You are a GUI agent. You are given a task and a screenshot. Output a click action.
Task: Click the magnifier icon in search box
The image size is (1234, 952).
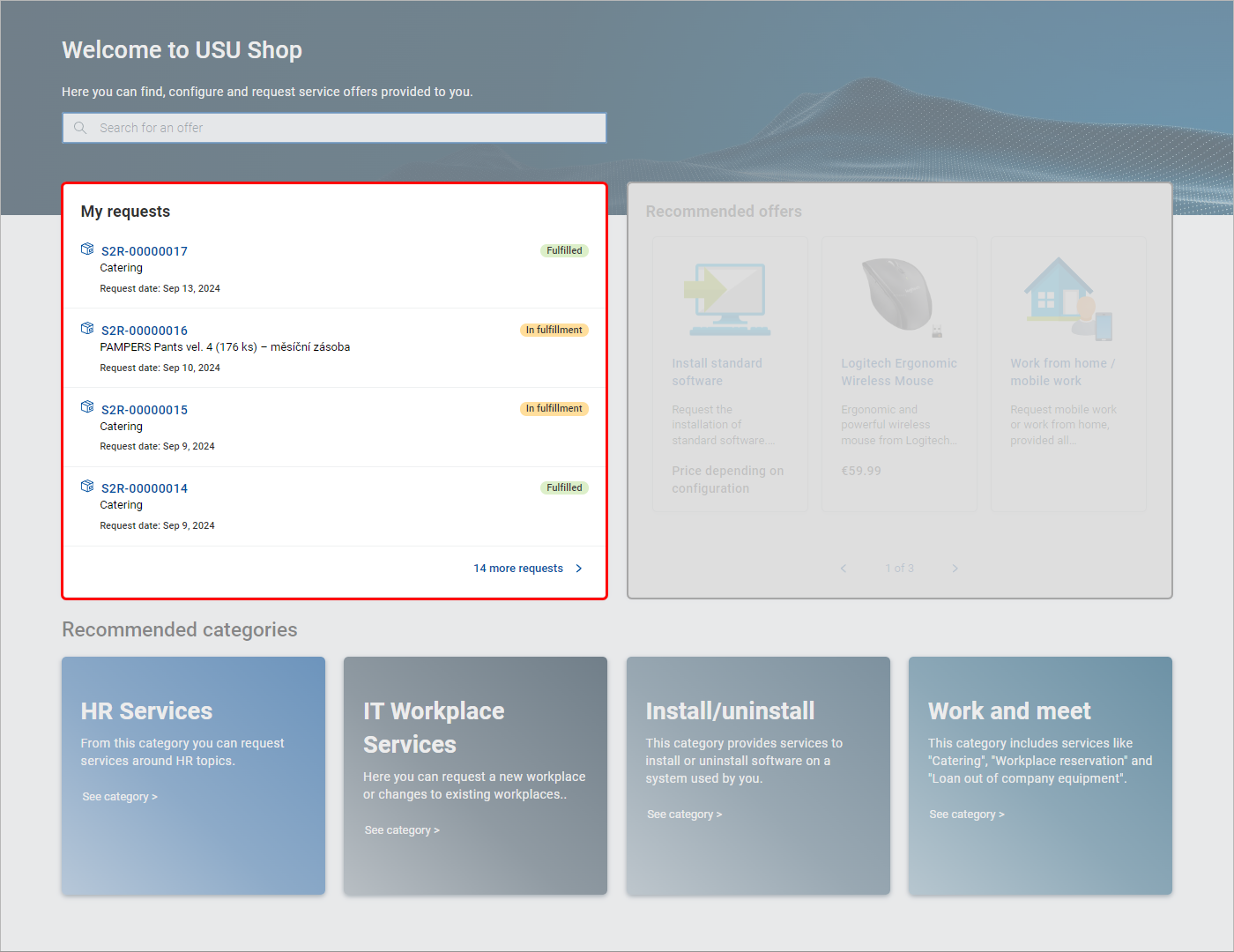click(x=80, y=128)
